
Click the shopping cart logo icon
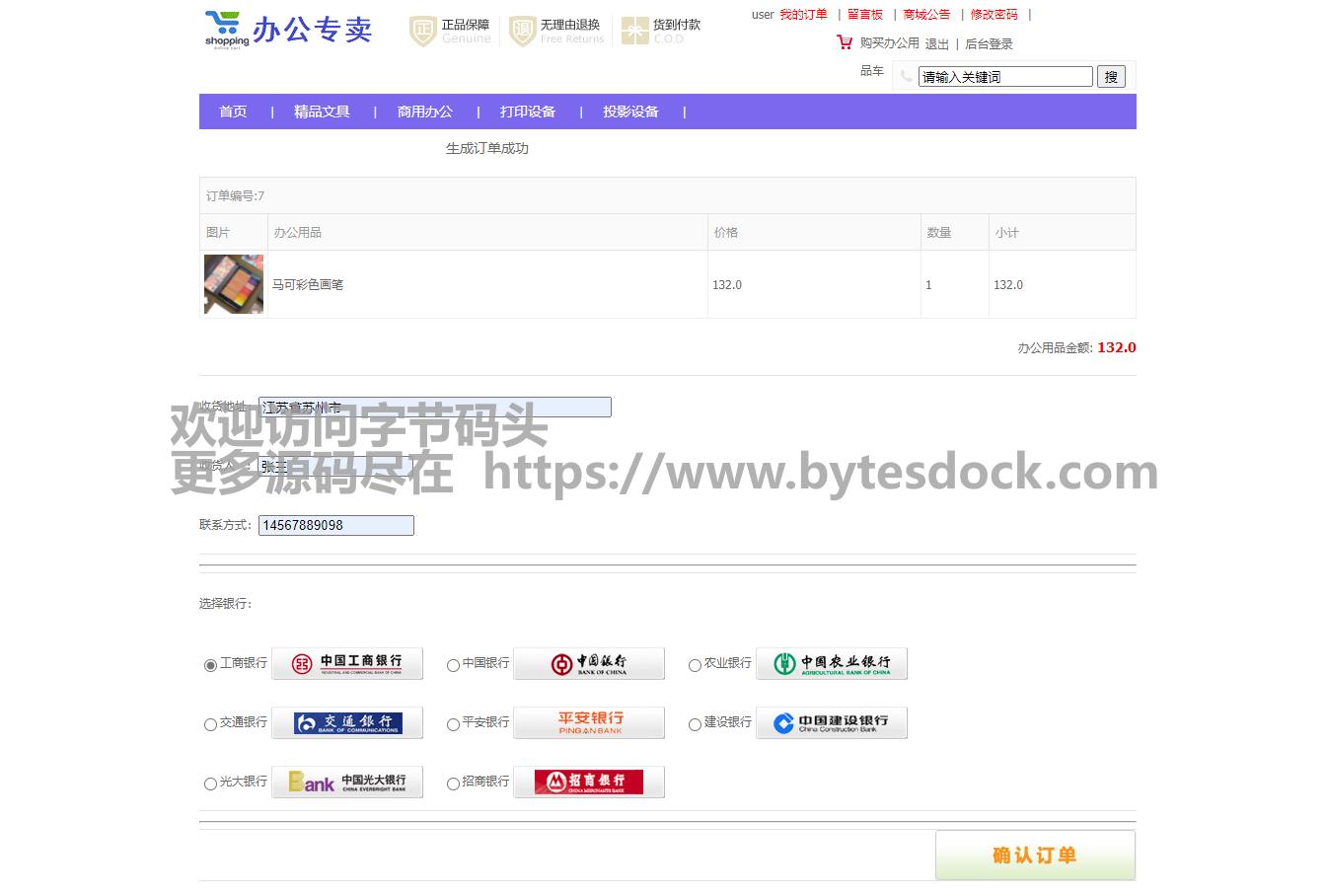click(227, 29)
